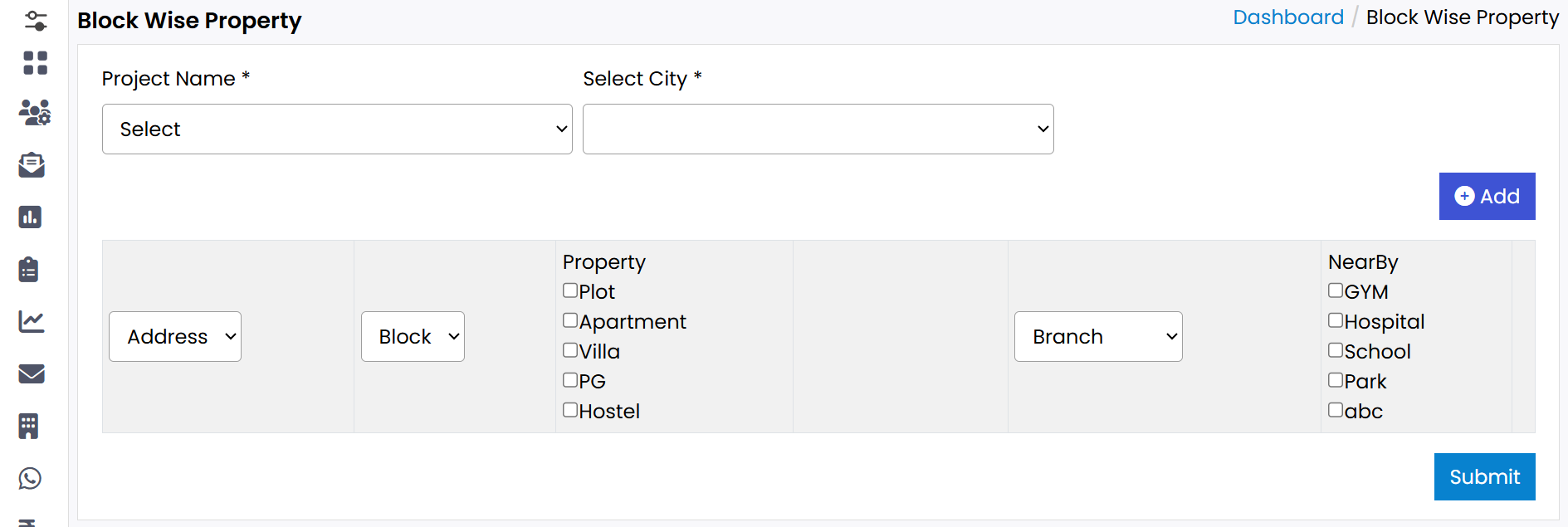Open the building/property icon in sidebar

(31, 426)
